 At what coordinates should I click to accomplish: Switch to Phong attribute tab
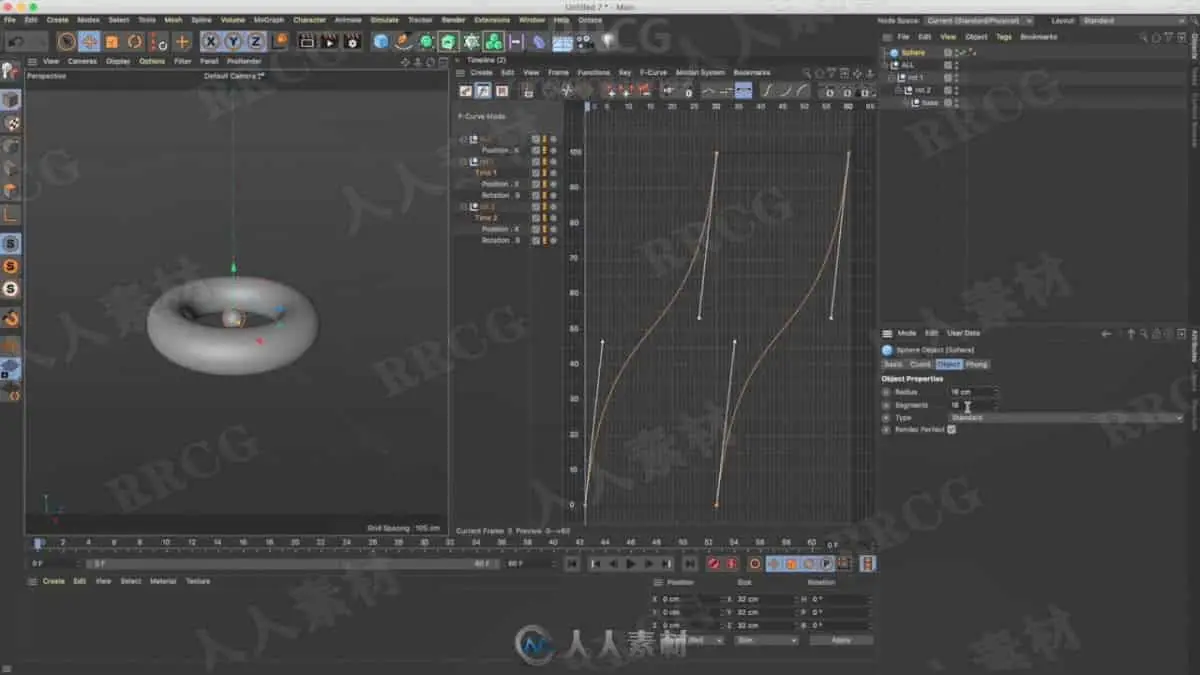coord(976,364)
